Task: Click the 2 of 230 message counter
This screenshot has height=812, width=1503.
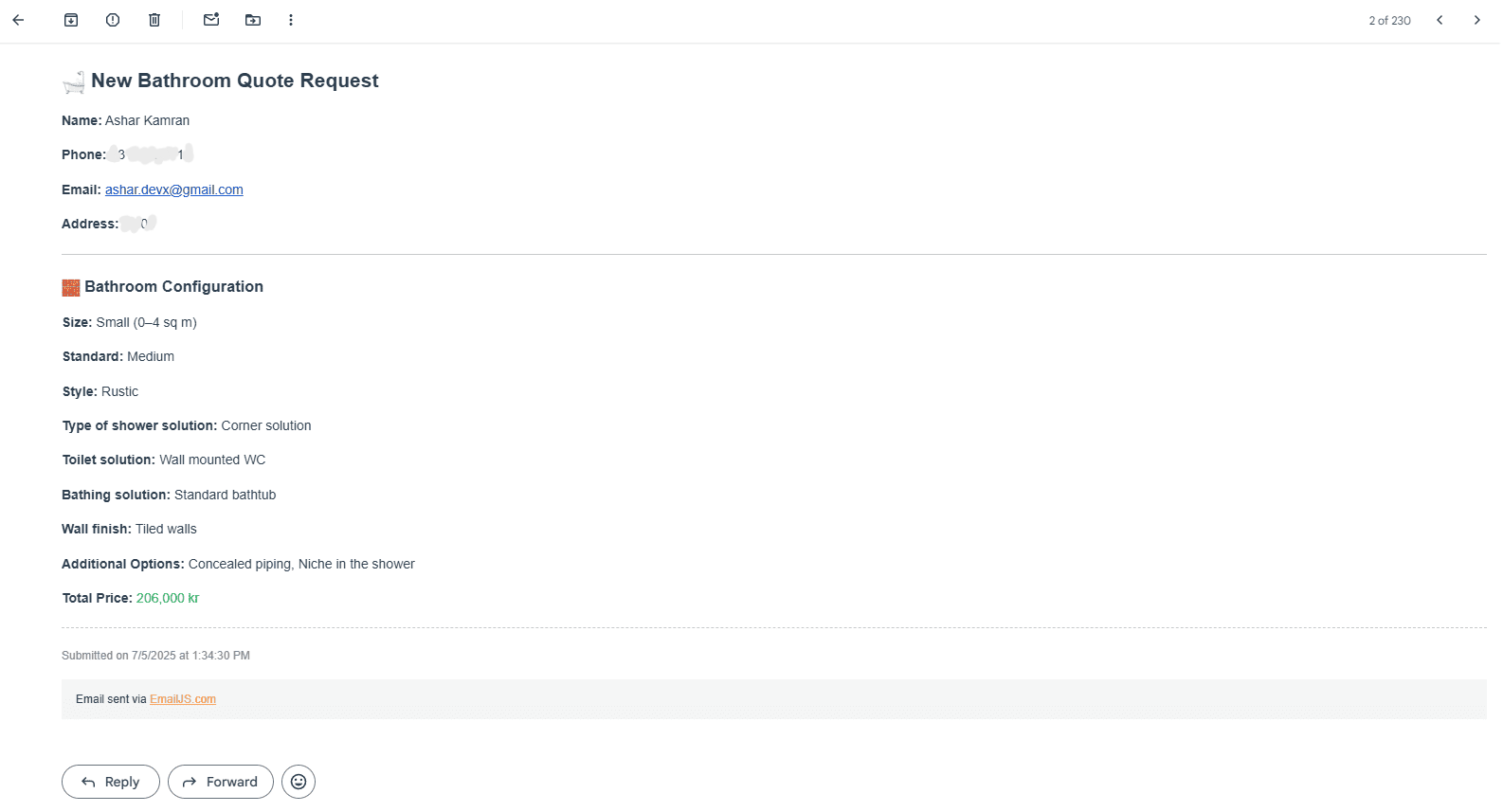Action: tap(1389, 20)
